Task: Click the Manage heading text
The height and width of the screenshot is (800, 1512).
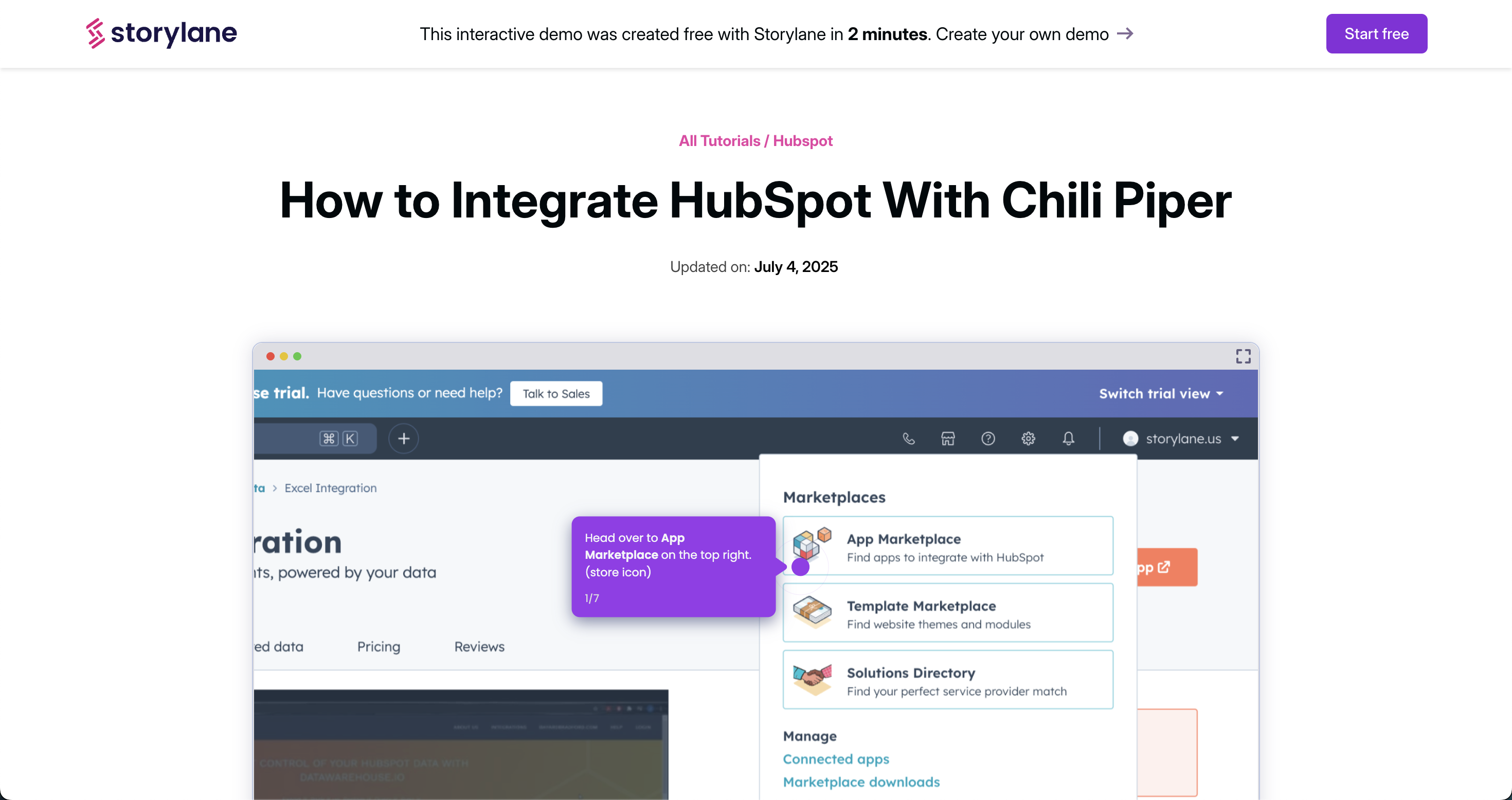Action: coord(809,736)
